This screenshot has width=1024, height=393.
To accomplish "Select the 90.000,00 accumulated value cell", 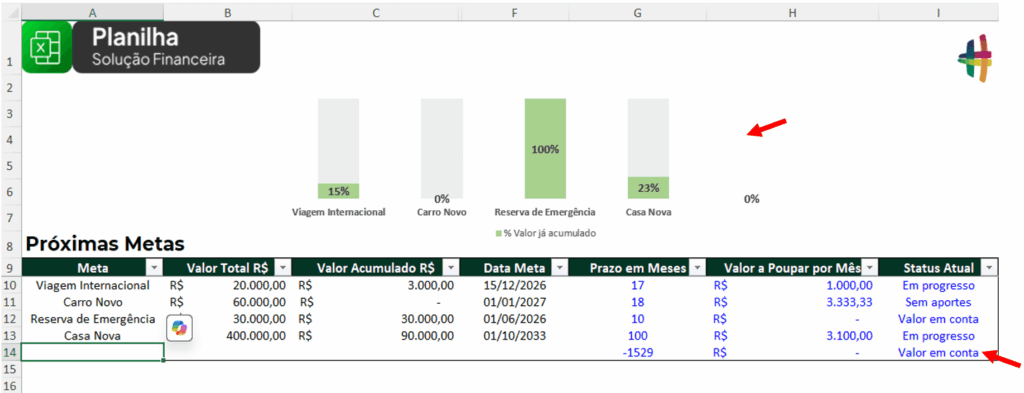I will click(376, 336).
